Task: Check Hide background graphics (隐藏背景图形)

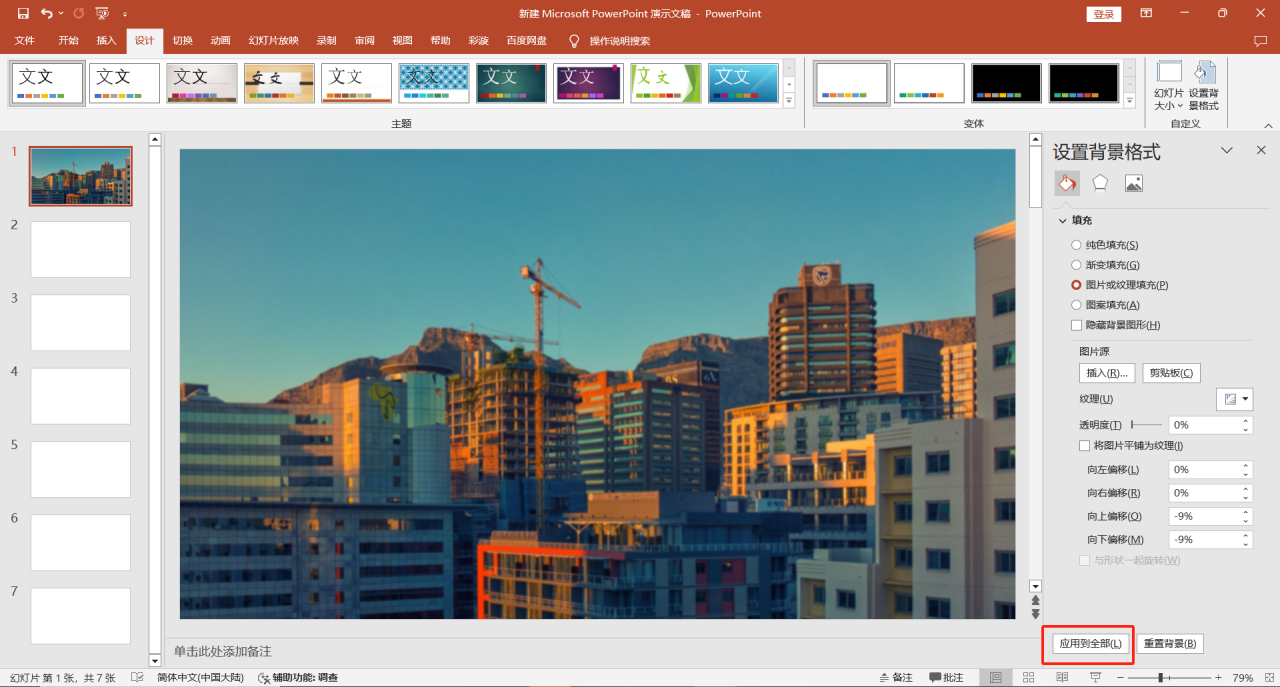Action: (x=1076, y=325)
